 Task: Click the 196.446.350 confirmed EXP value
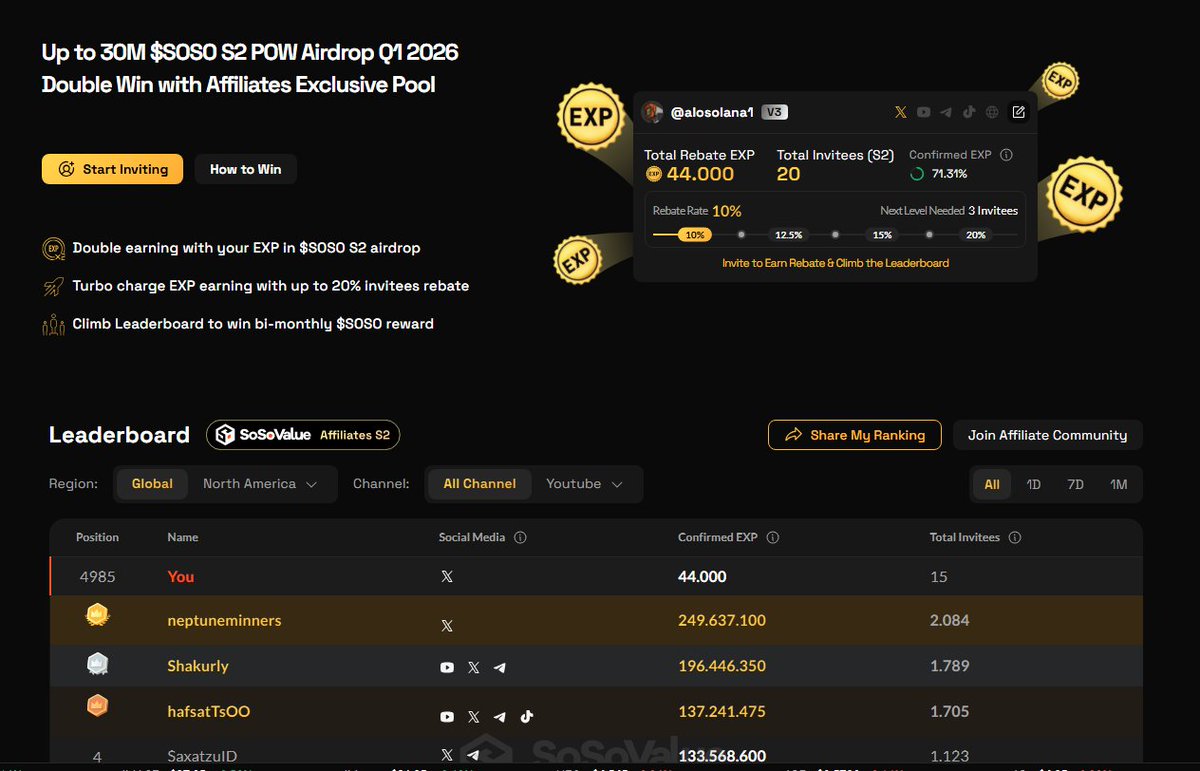pos(722,666)
